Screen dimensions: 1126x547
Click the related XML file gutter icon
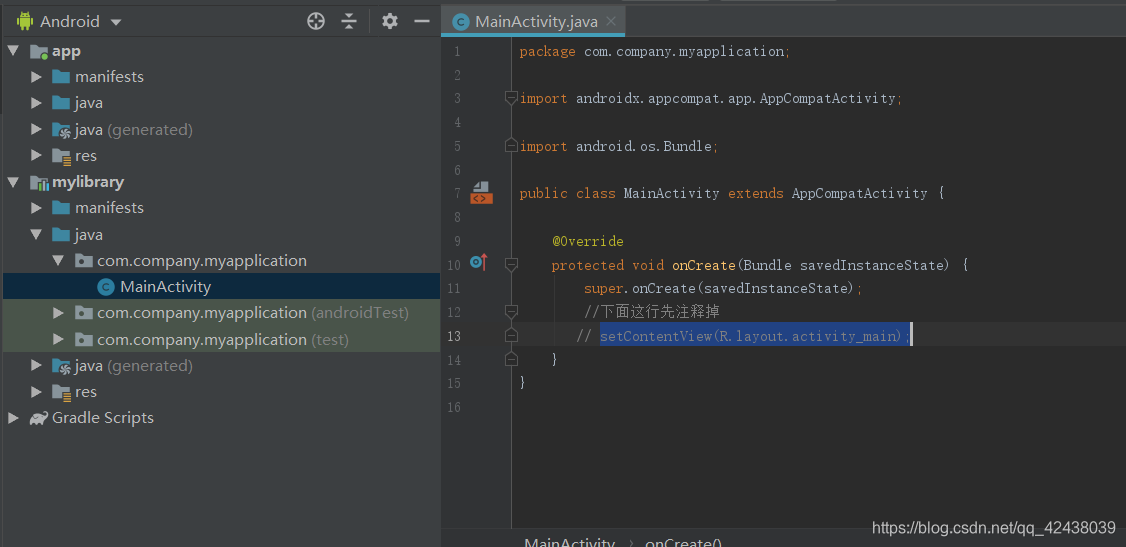coord(481,192)
